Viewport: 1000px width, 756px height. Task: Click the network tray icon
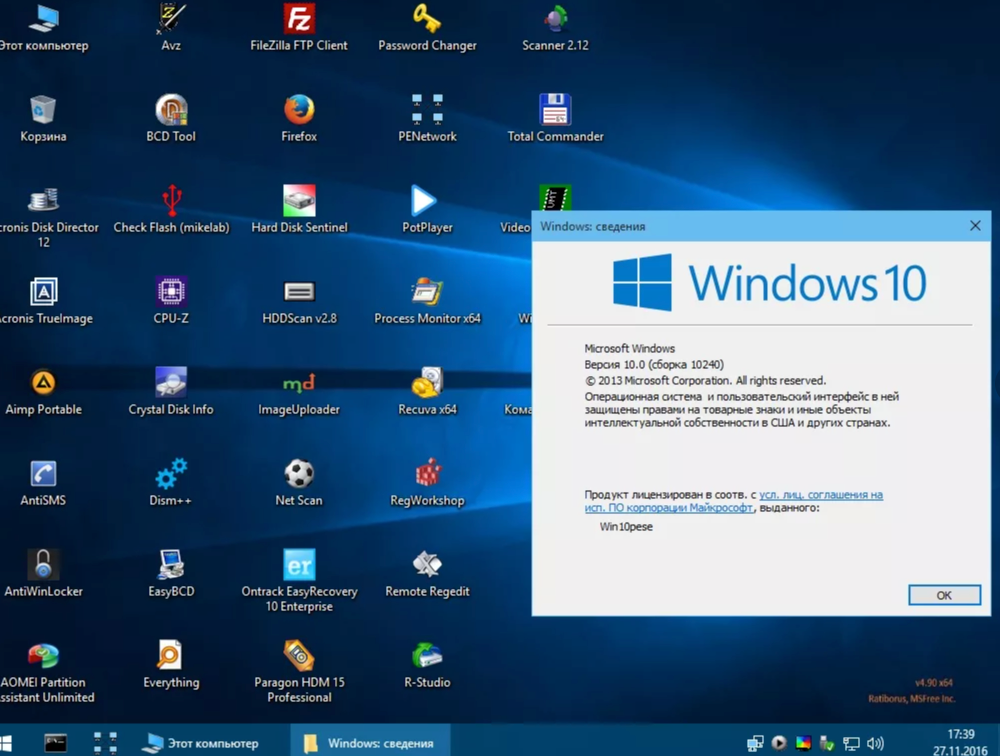[851, 743]
